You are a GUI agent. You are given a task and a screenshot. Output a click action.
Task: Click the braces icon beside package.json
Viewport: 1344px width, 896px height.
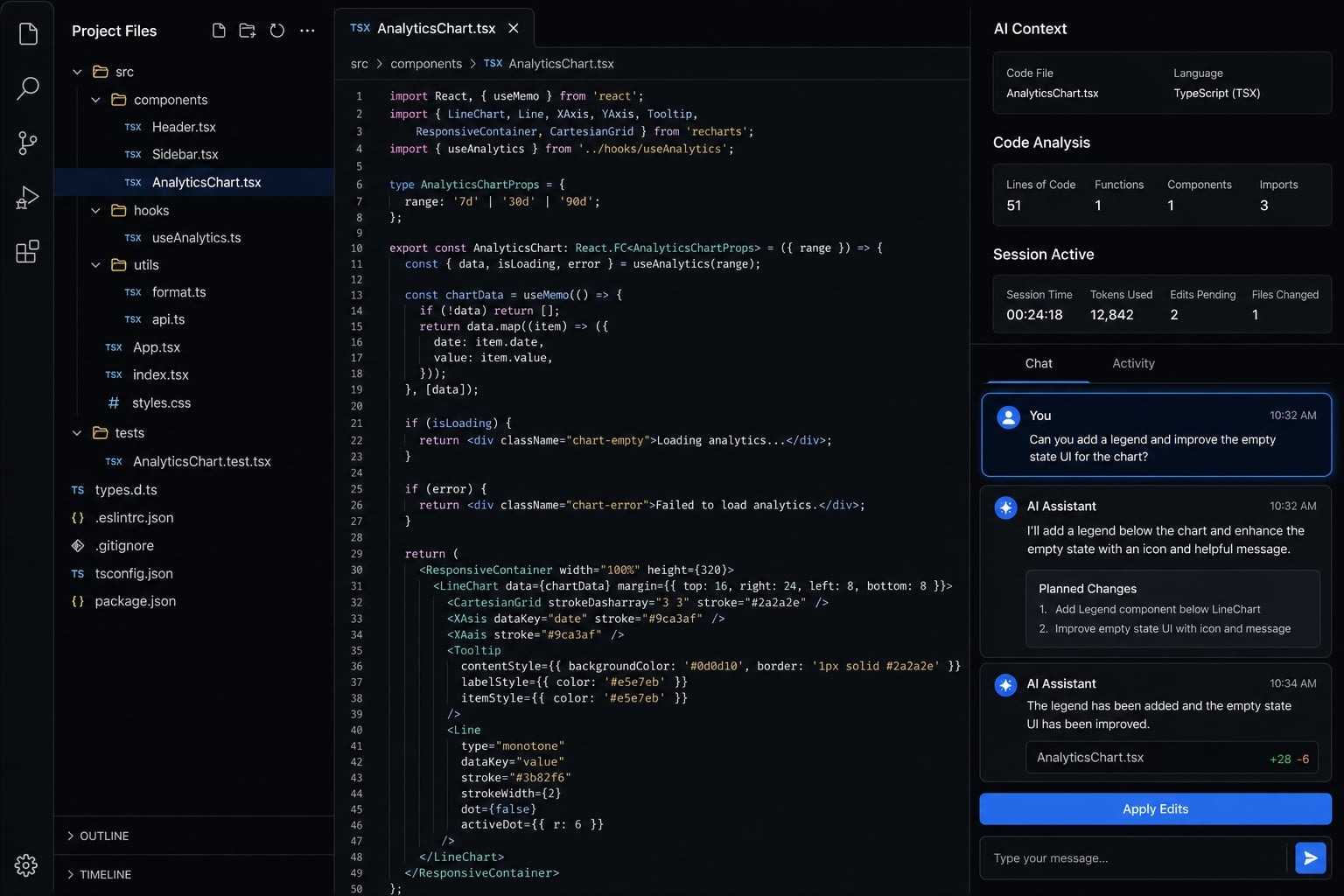coord(78,601)
